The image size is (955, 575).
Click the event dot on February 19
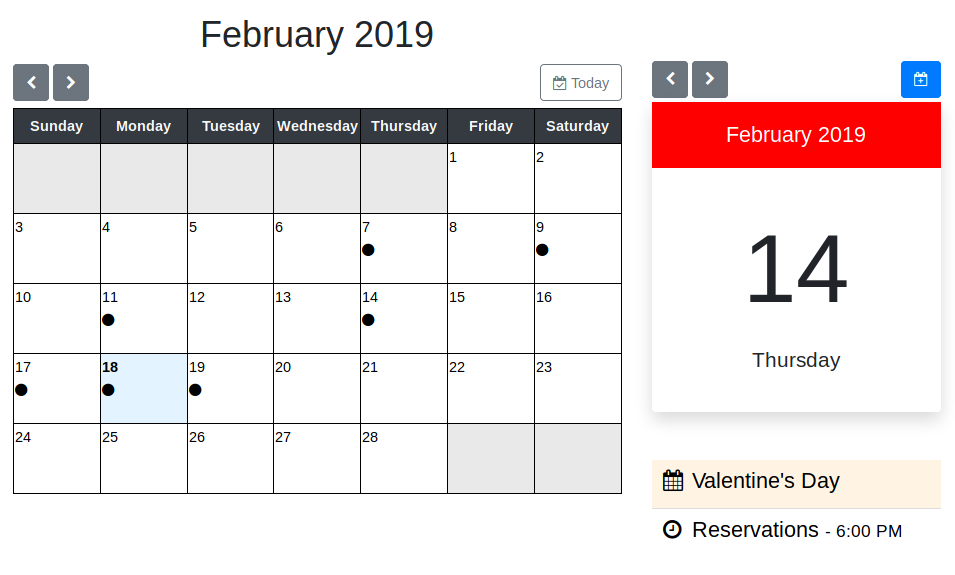click(x=196, y=390)
